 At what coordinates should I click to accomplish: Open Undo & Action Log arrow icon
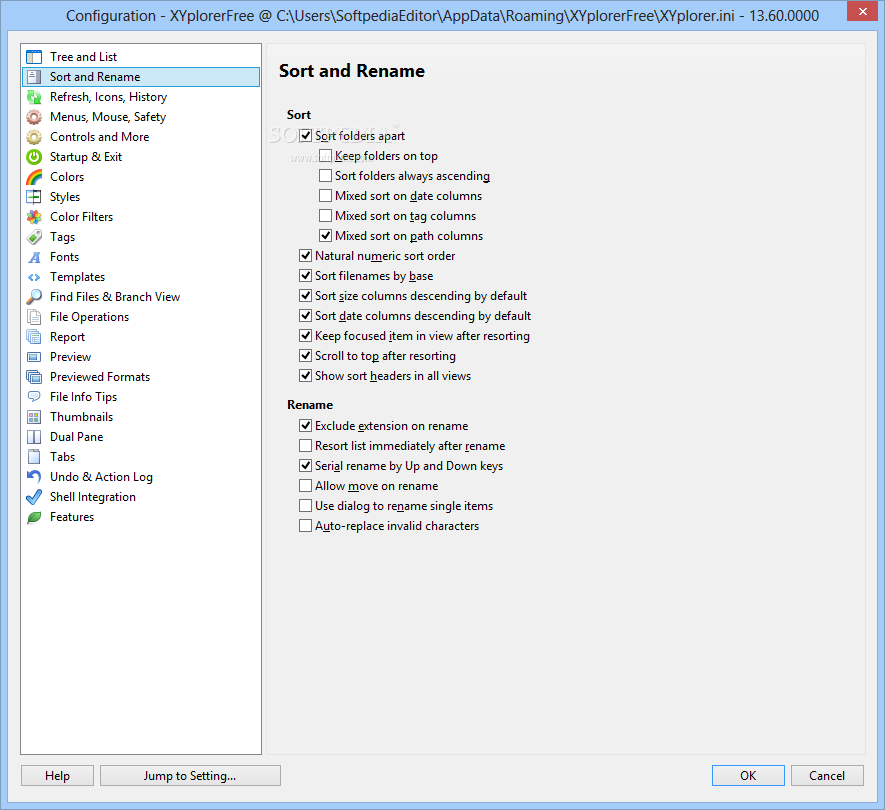click(34, 477)
